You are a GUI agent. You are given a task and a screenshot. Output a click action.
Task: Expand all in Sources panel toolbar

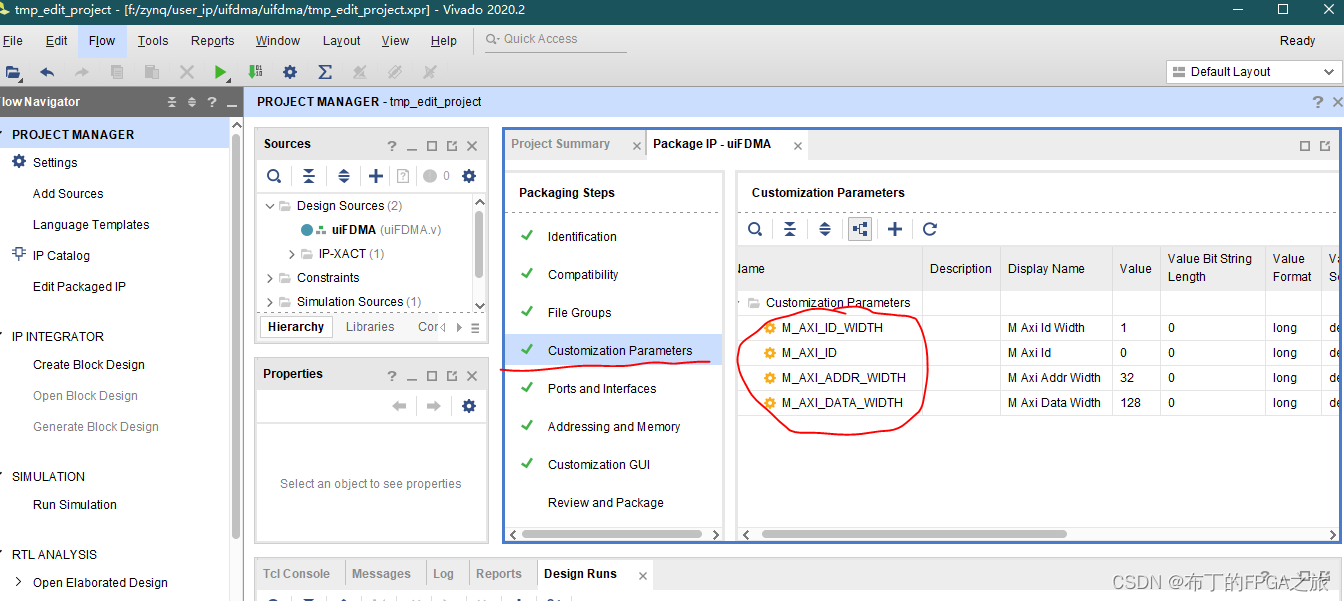point(343,176)
